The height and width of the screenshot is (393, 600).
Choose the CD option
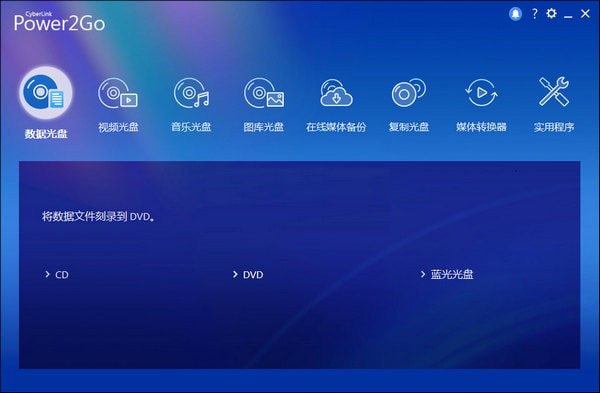point(57,275)
